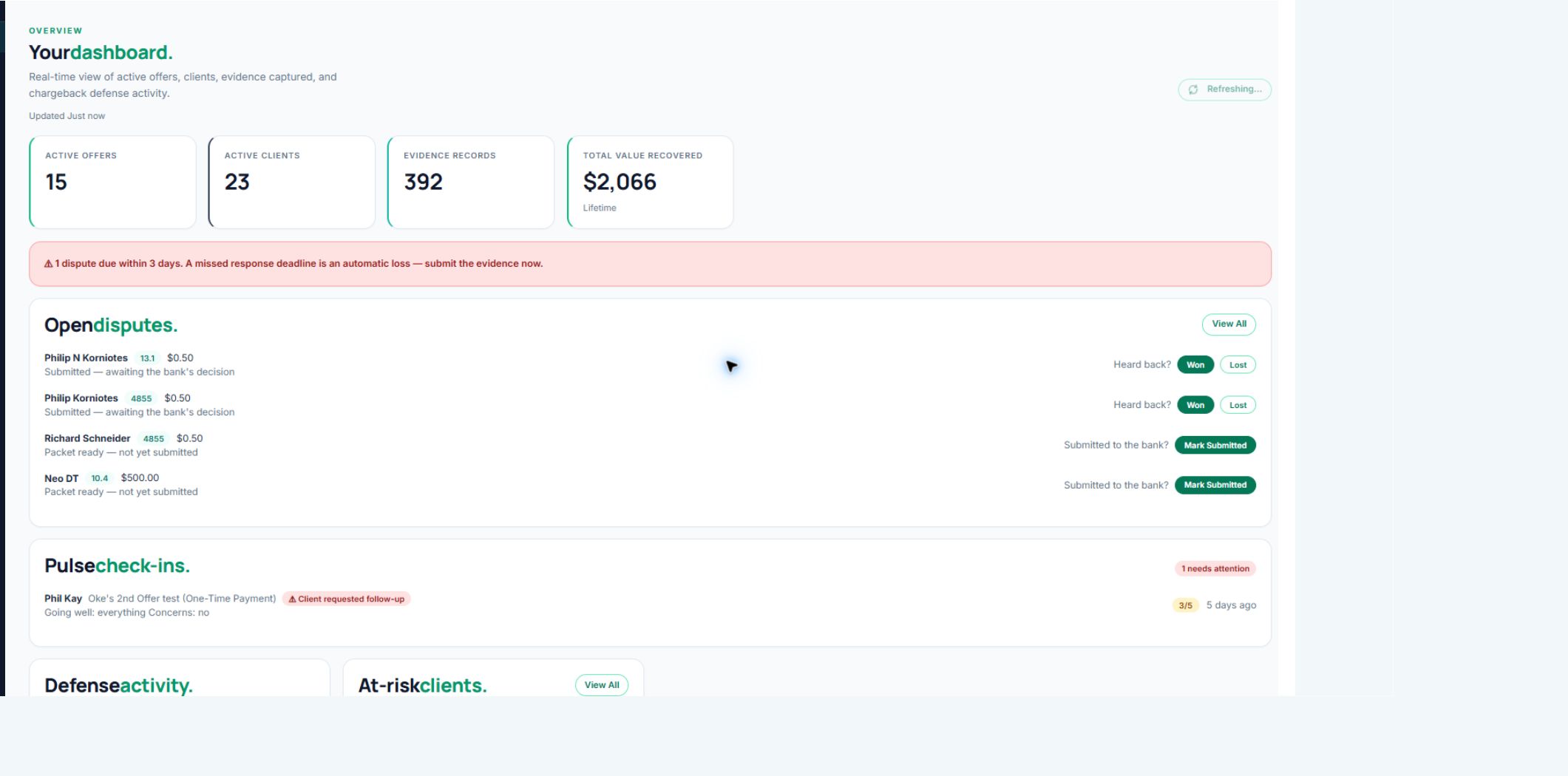Click Oke's 2nd Offer test label
The width and height of the screenshot is (1568, 776).
(x=182, y=599)
